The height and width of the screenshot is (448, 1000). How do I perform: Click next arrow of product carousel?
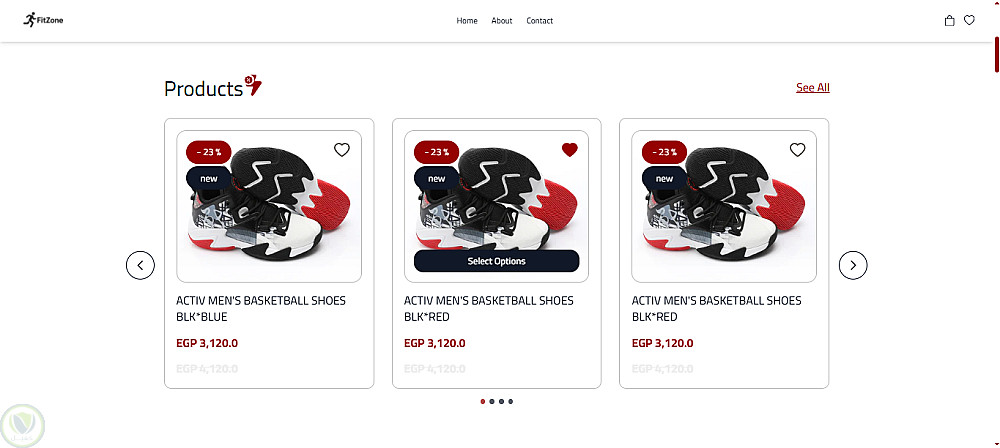853,265
